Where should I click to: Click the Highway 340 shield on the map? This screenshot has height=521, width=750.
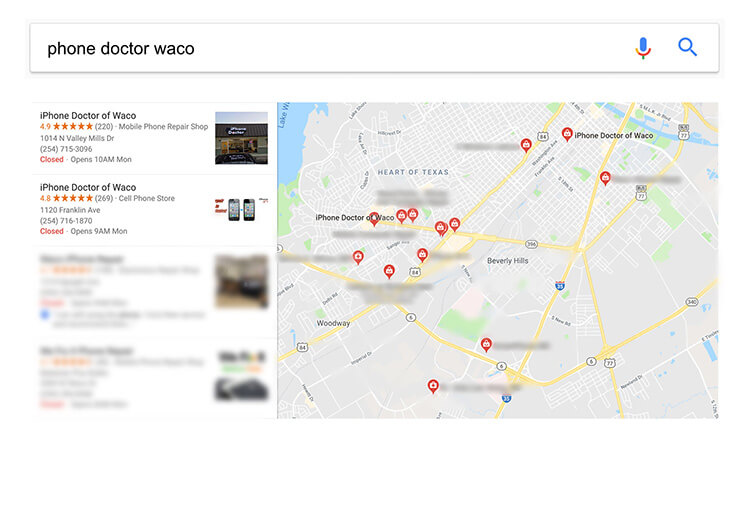pyautogui.click(x=692, y=301)
